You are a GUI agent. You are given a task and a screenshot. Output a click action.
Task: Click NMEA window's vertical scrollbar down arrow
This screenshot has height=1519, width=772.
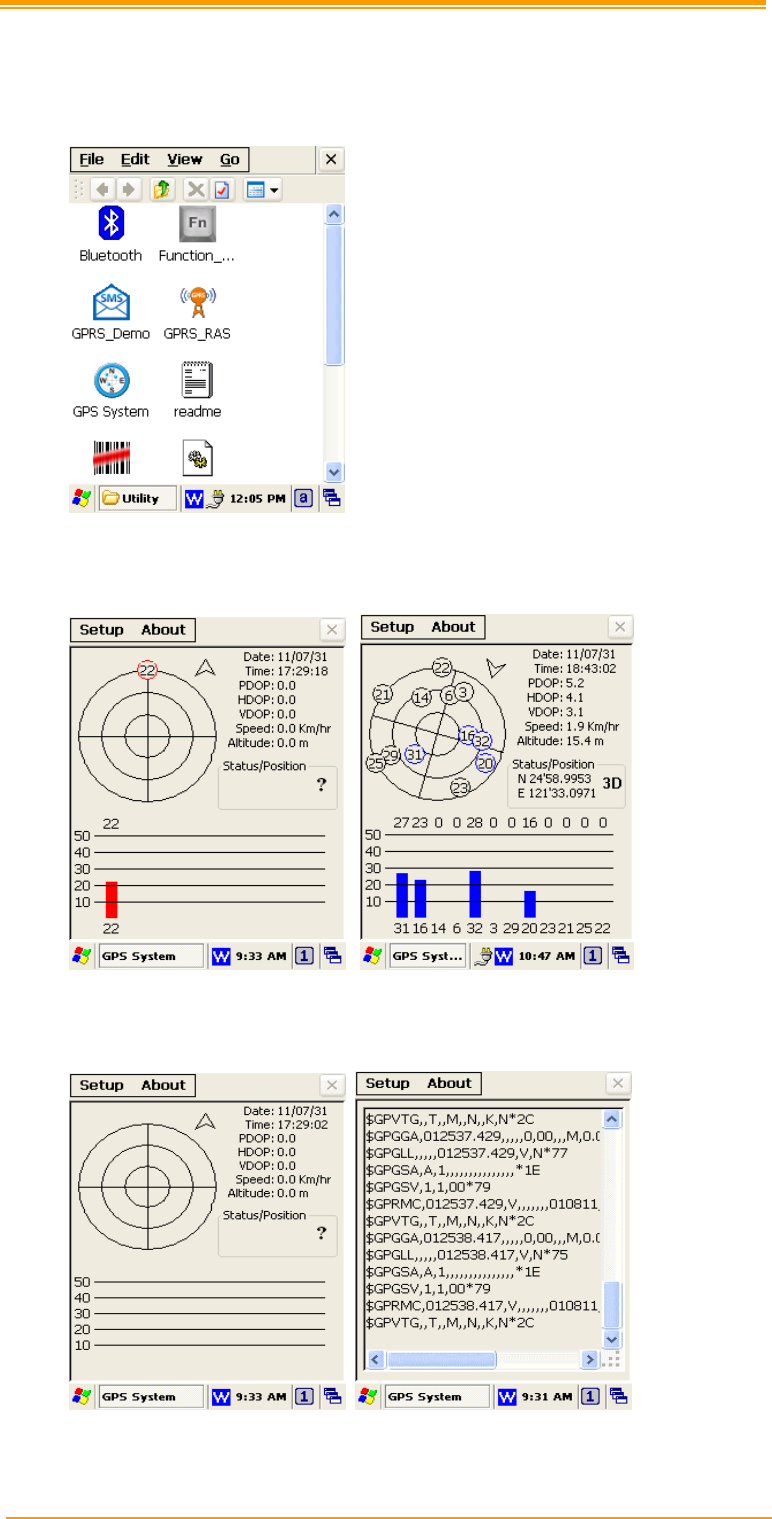[x=614, y=1339]
